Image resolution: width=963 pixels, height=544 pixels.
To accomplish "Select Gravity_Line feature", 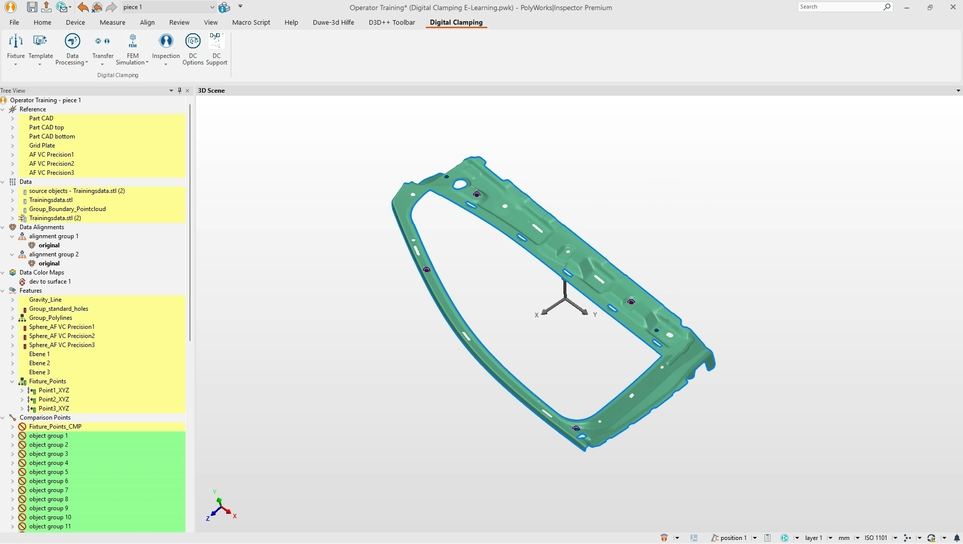I will [x=45, y=300].
